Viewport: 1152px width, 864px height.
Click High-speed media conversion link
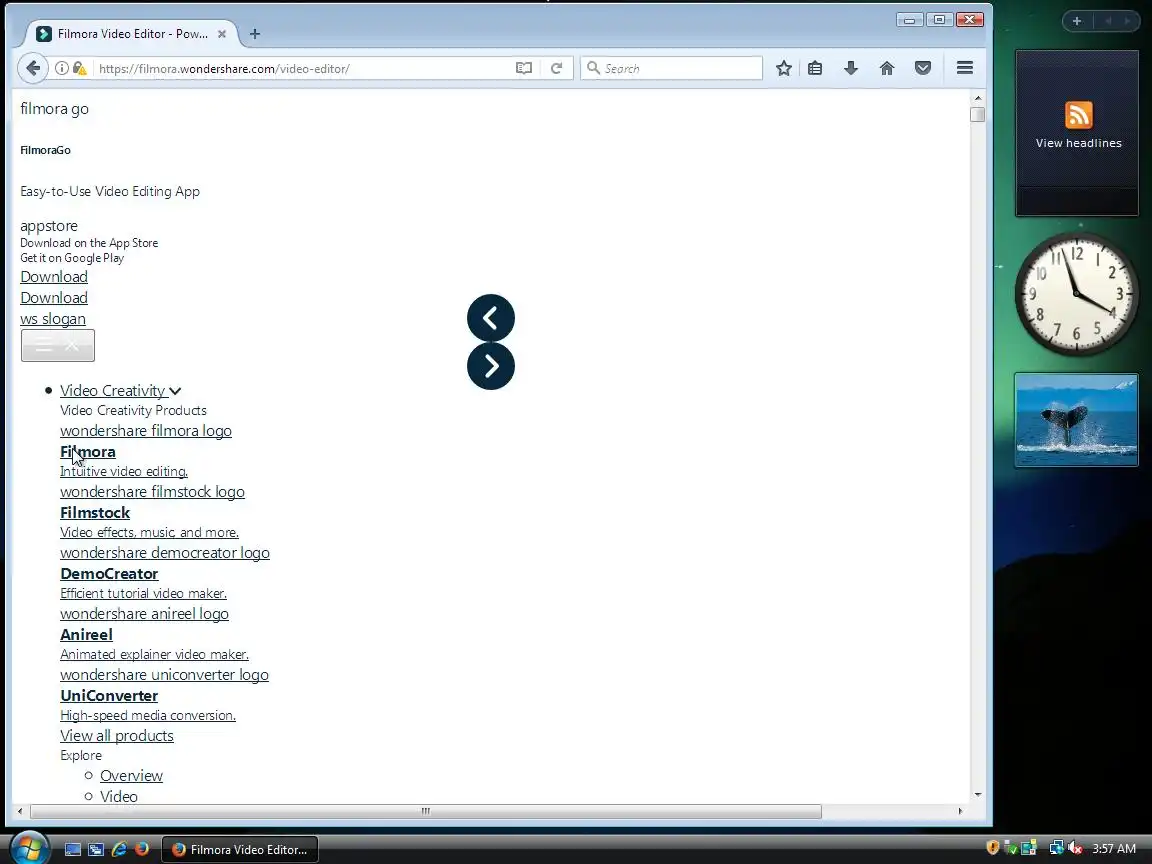click(148, 716)
